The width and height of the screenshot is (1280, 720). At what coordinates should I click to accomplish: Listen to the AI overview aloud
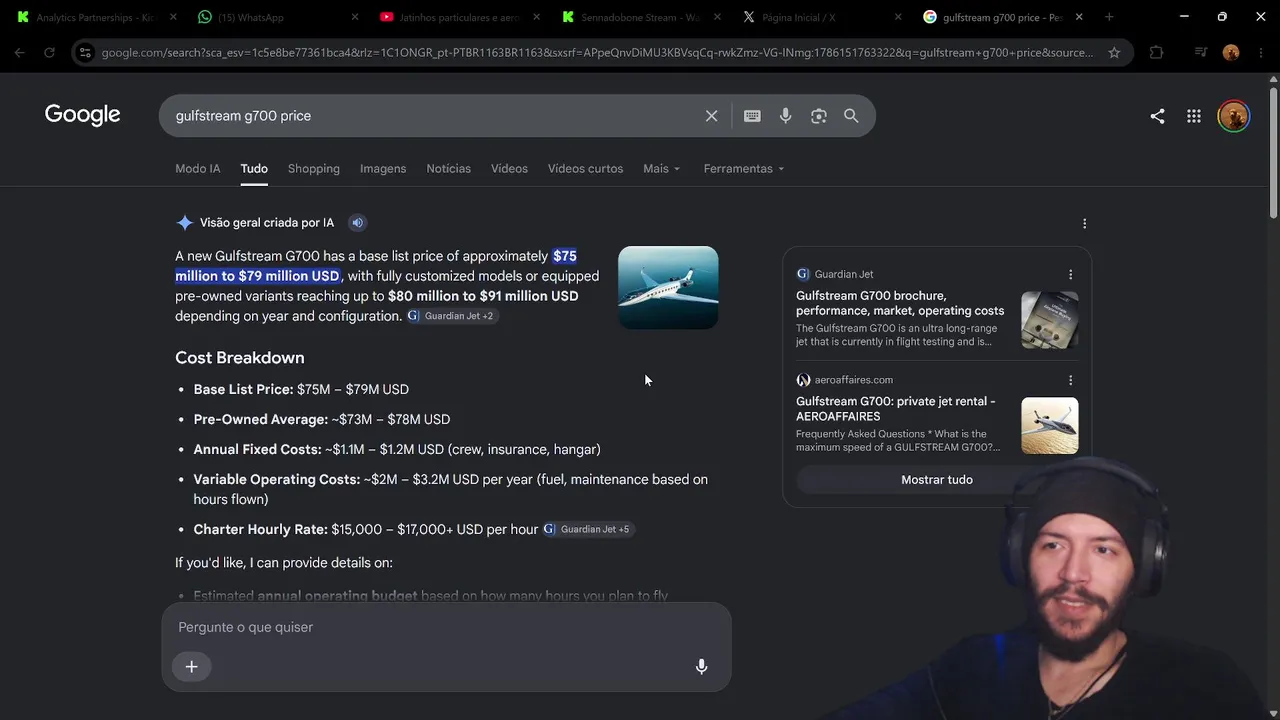tap(357, 223)
